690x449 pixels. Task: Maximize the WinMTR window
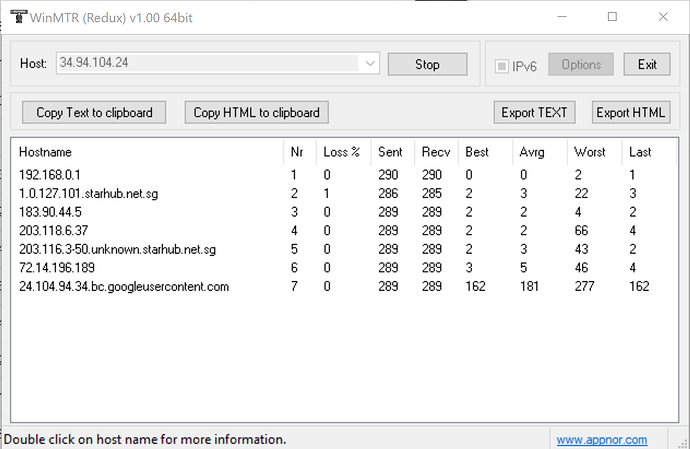point(612,17)
